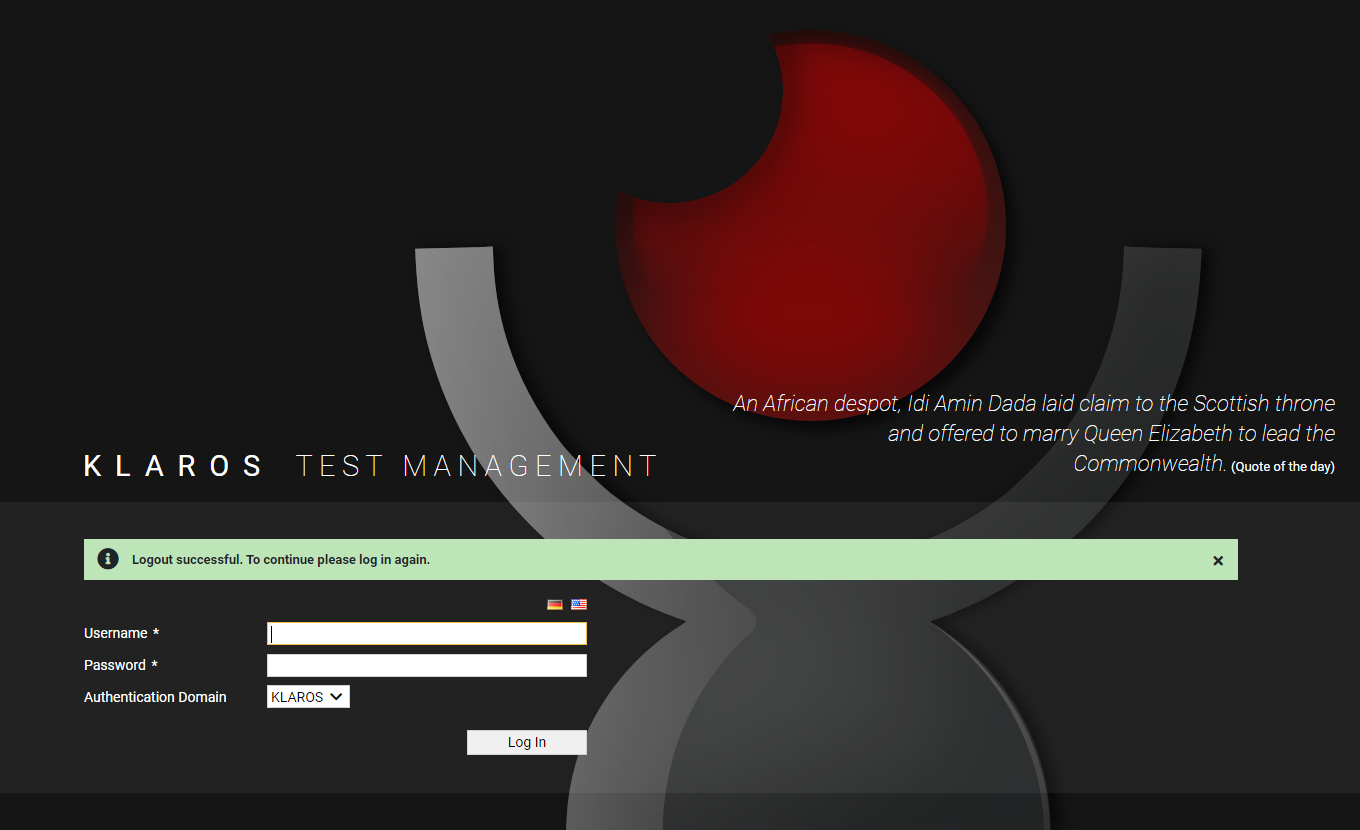Open the Authentication Domain dropdown
Screen dimensions: 1360x830
tap(308, 696)
